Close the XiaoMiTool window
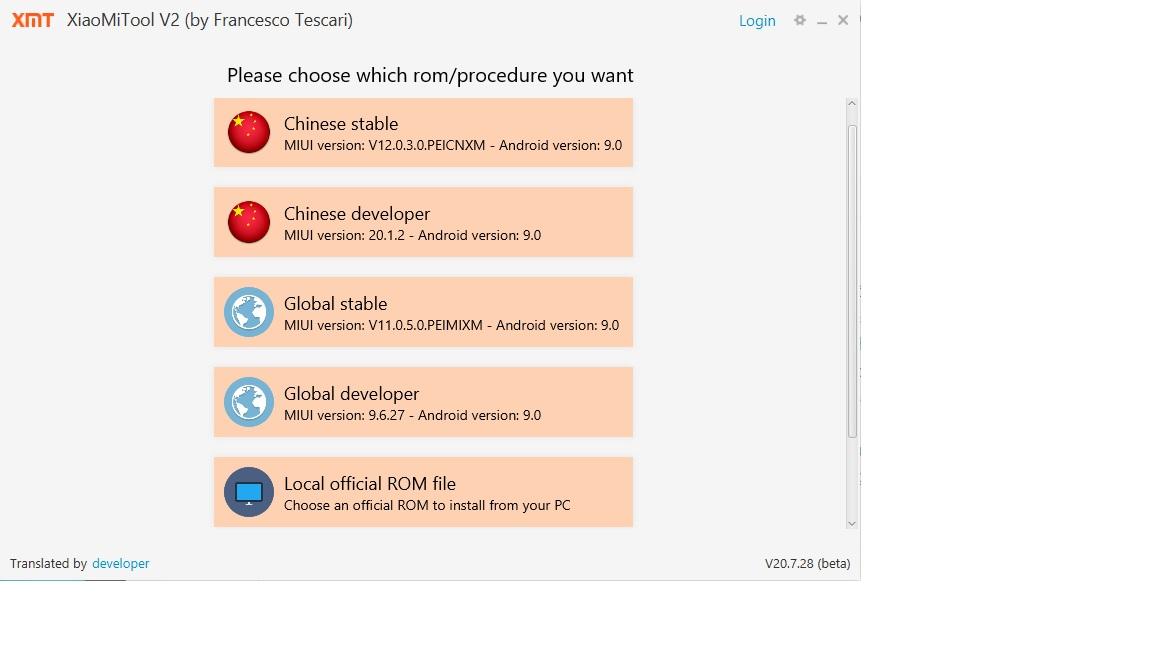The image size is (1152, 648). tap(843, 20)
